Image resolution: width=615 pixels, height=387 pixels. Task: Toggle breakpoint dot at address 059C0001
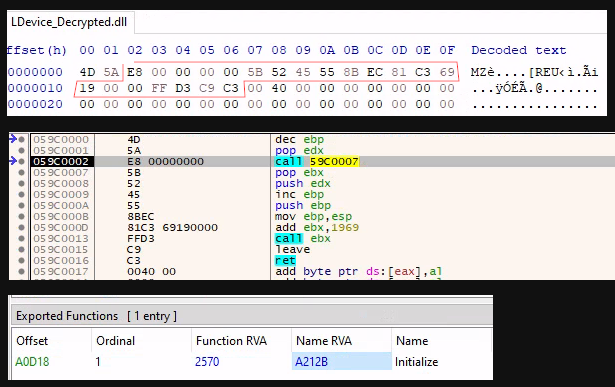(22, 150)
